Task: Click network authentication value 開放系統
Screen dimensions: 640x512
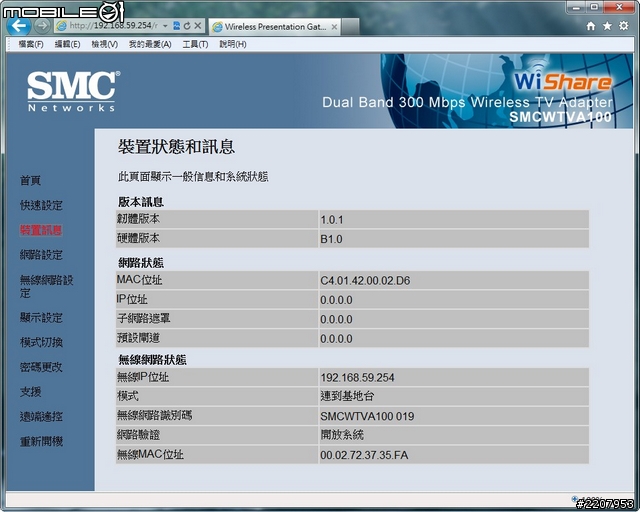Action: [x=342, y=435]
